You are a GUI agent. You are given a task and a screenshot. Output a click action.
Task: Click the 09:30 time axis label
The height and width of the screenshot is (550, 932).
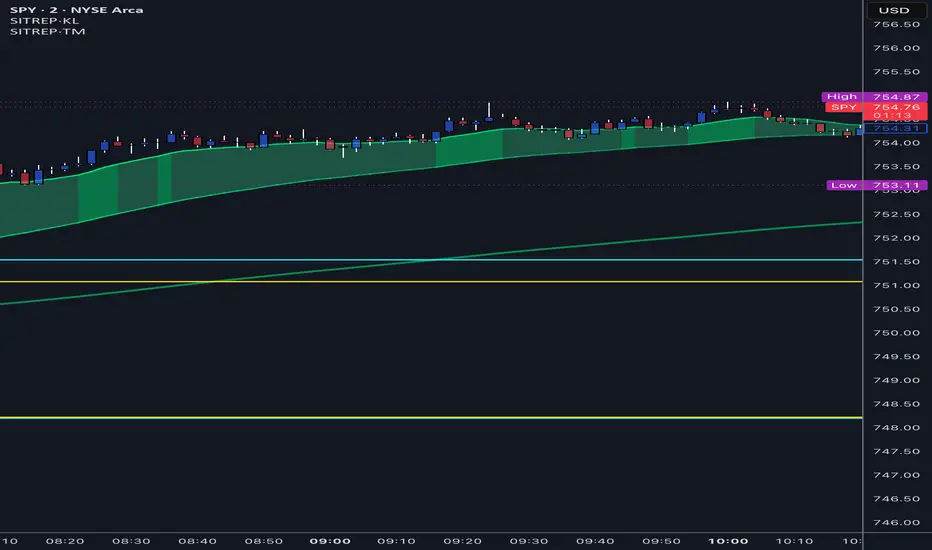tap(529, 541)
